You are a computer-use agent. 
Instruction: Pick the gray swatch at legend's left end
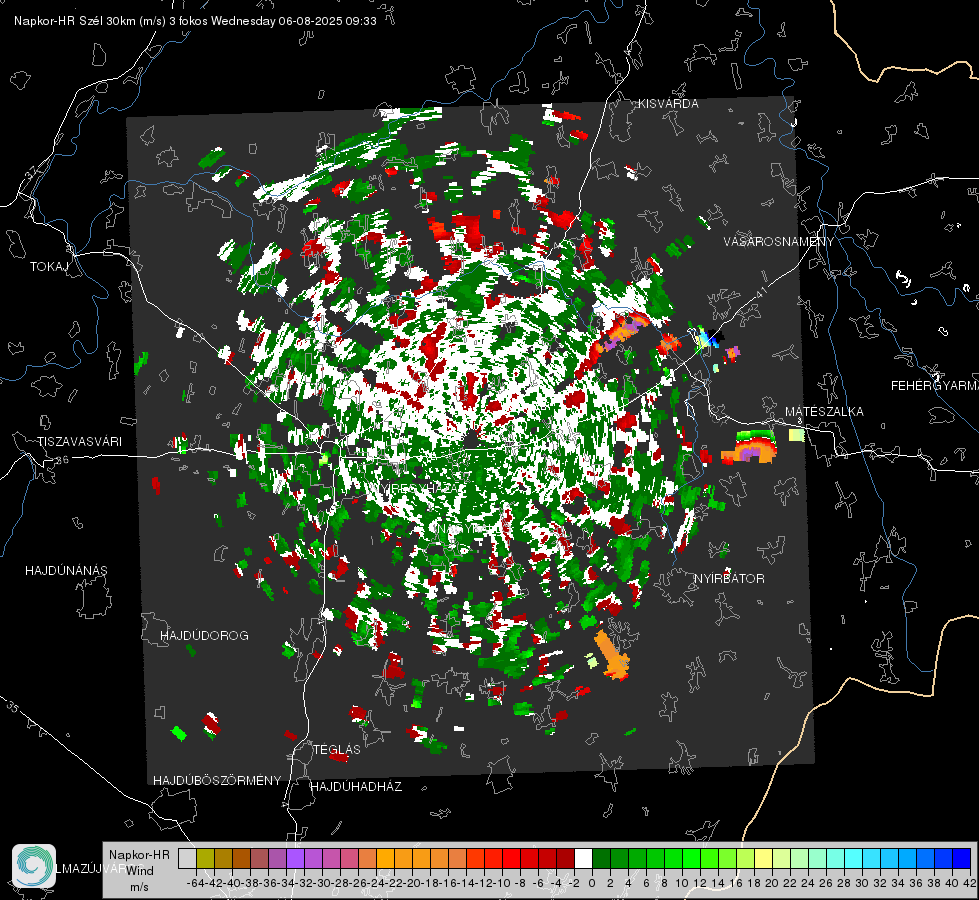pyautogui.click(x=187, y=858)
